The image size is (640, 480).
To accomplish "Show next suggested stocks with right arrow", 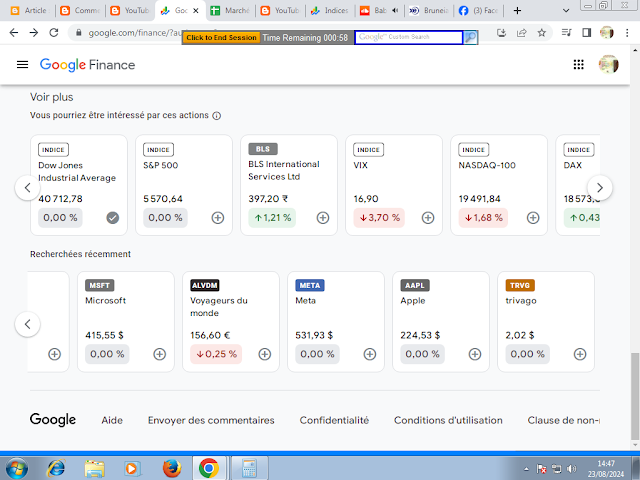I will [600, 188].
